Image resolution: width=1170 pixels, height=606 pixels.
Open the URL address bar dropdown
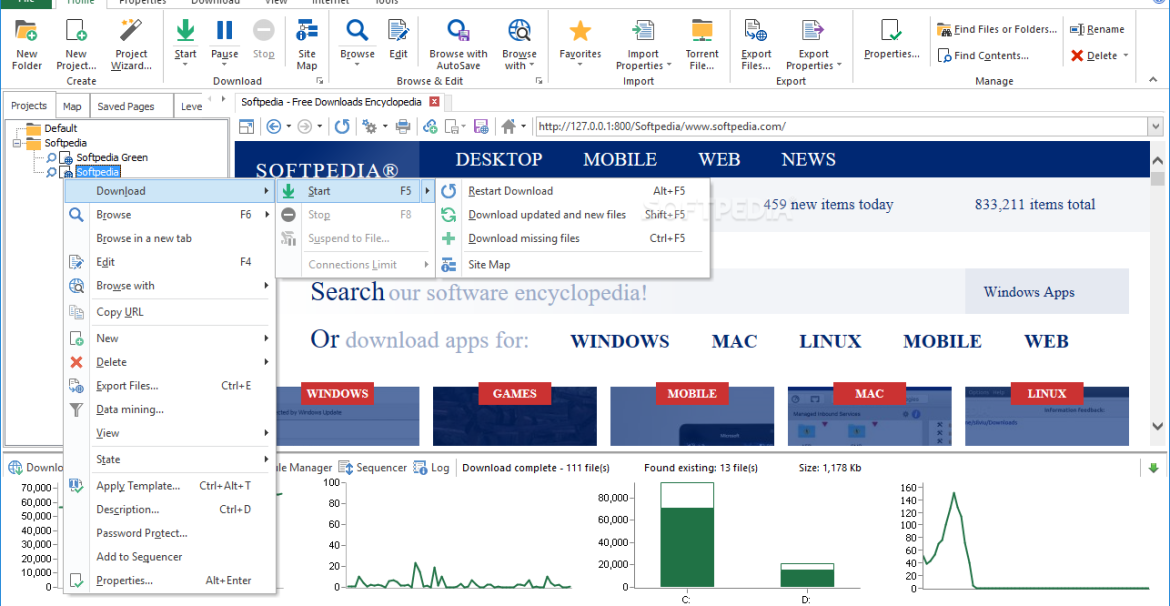tap(1156, 127)
